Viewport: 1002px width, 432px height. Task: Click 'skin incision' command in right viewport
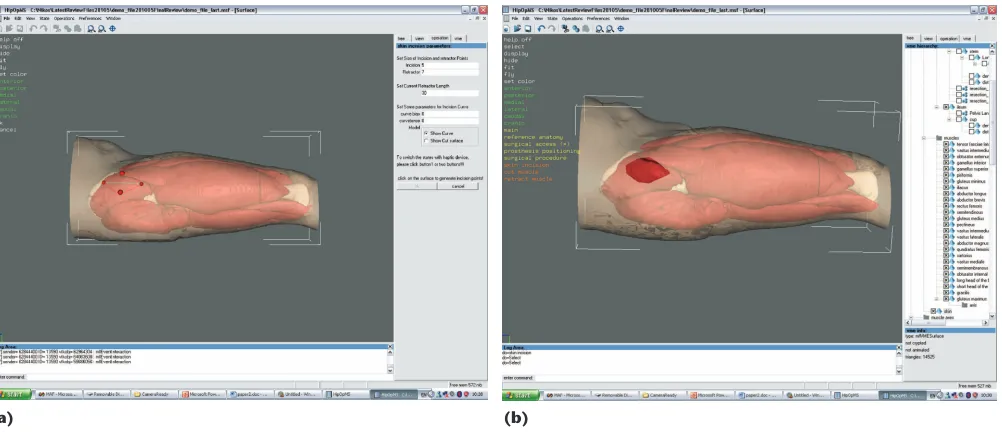pyautogui.click(x=527, y=165)
